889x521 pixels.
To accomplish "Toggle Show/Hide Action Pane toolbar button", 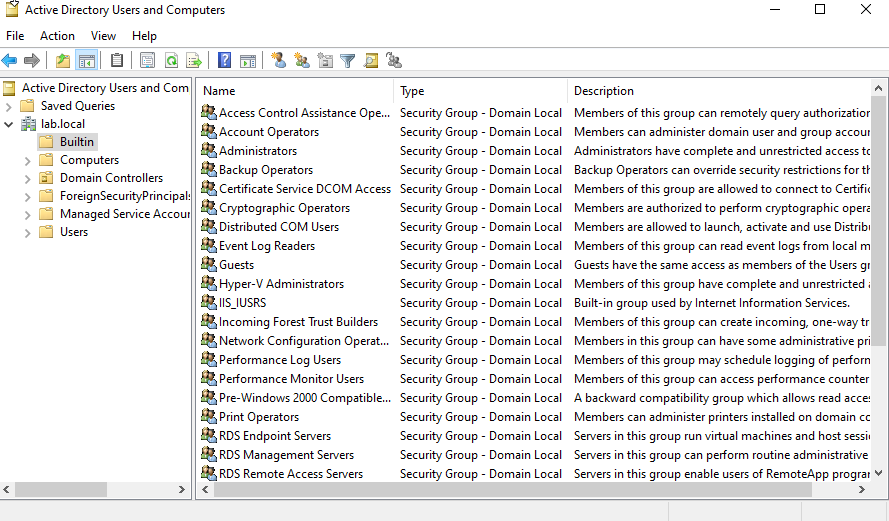I will (x=248, y=60).
